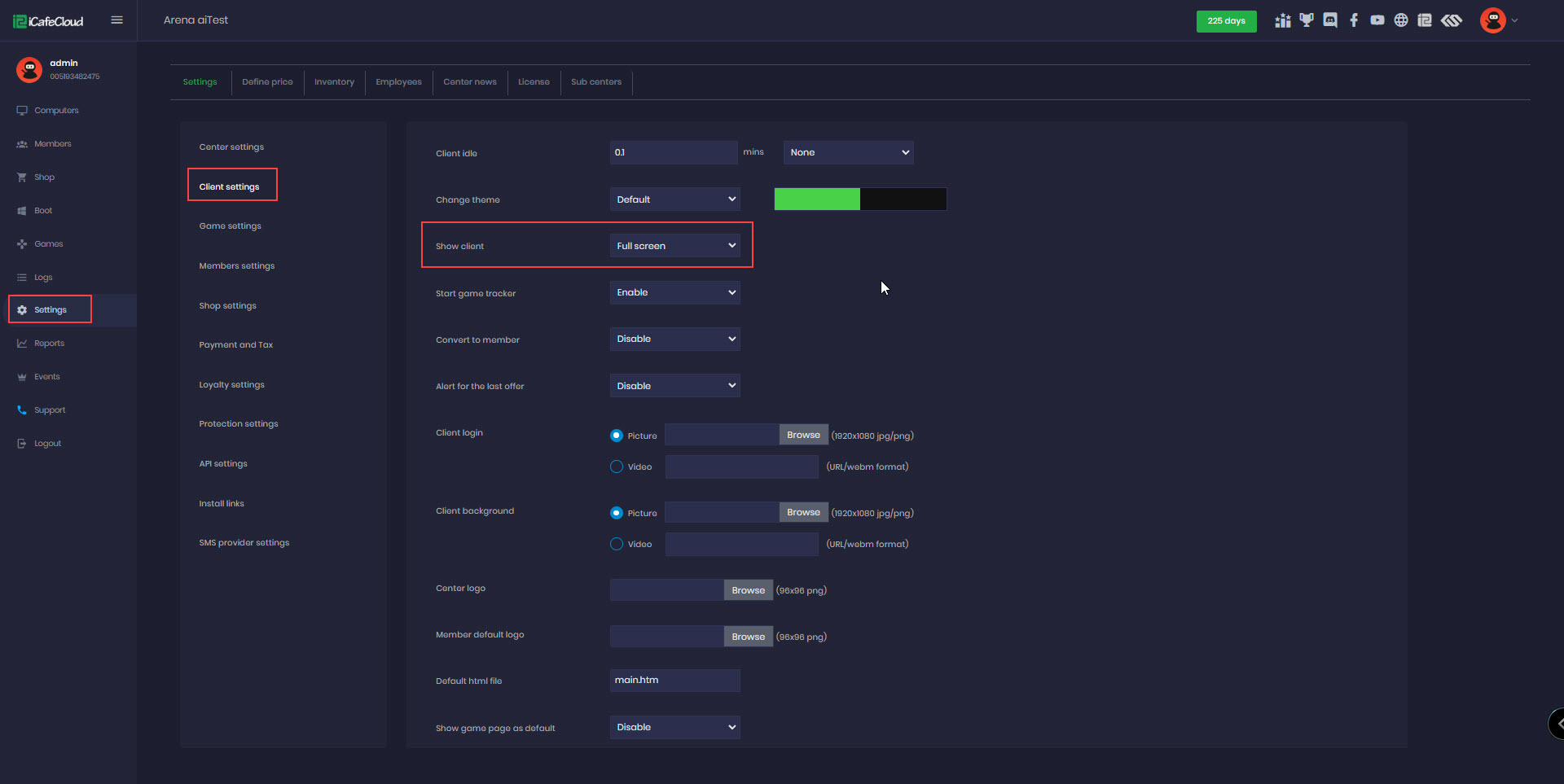
Task: Click the Boot icon in sidebar
Action: 23,210
